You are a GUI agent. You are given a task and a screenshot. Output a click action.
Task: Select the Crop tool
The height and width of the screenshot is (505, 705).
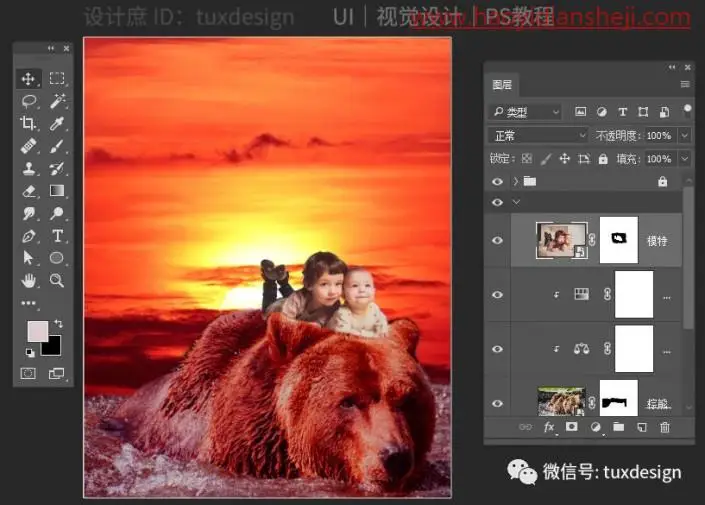coord(28,123)
